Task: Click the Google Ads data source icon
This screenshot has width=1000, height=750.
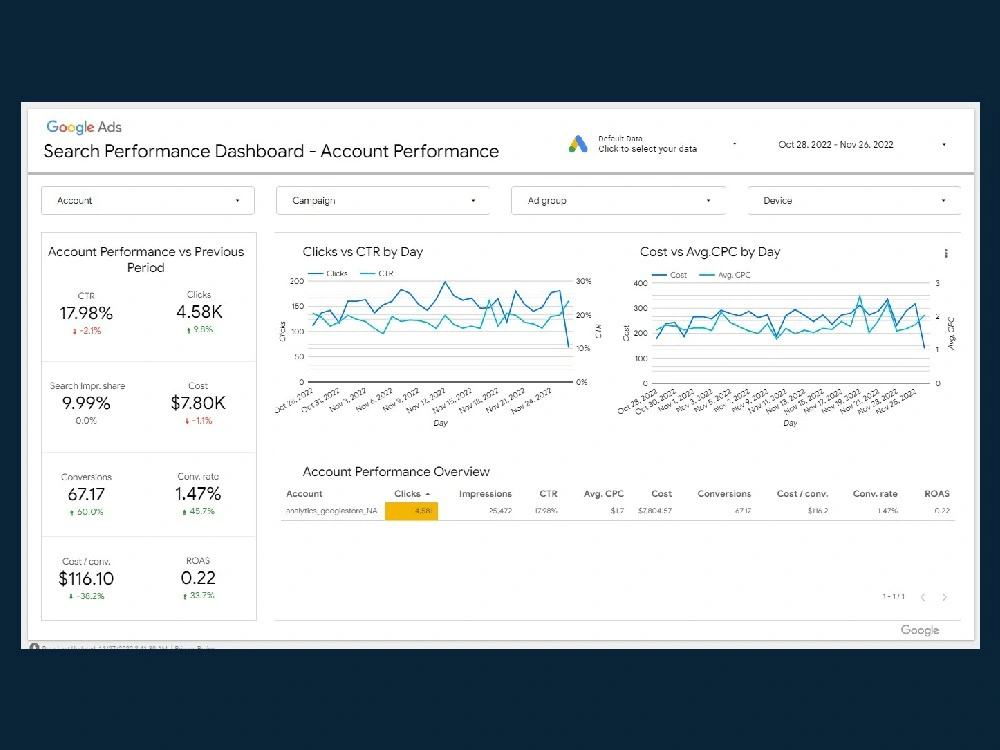Action: [578, 143]
